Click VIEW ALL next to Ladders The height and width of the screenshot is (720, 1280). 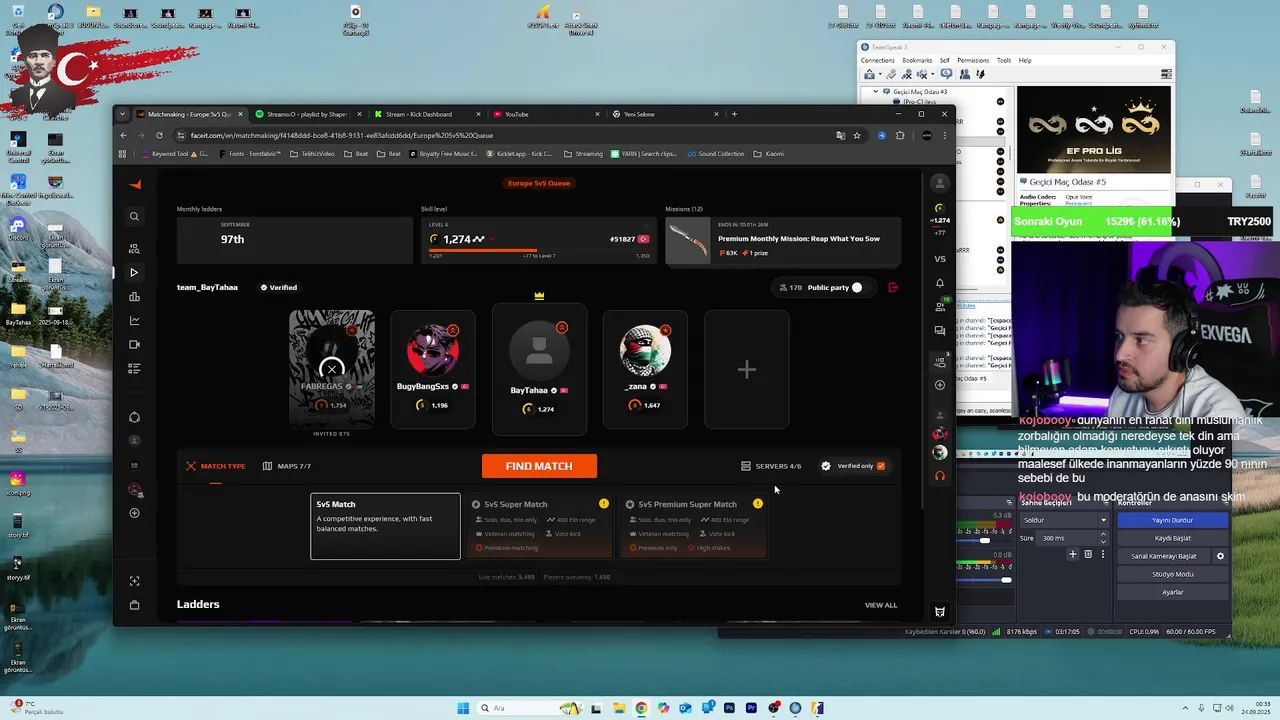point(881,605)
